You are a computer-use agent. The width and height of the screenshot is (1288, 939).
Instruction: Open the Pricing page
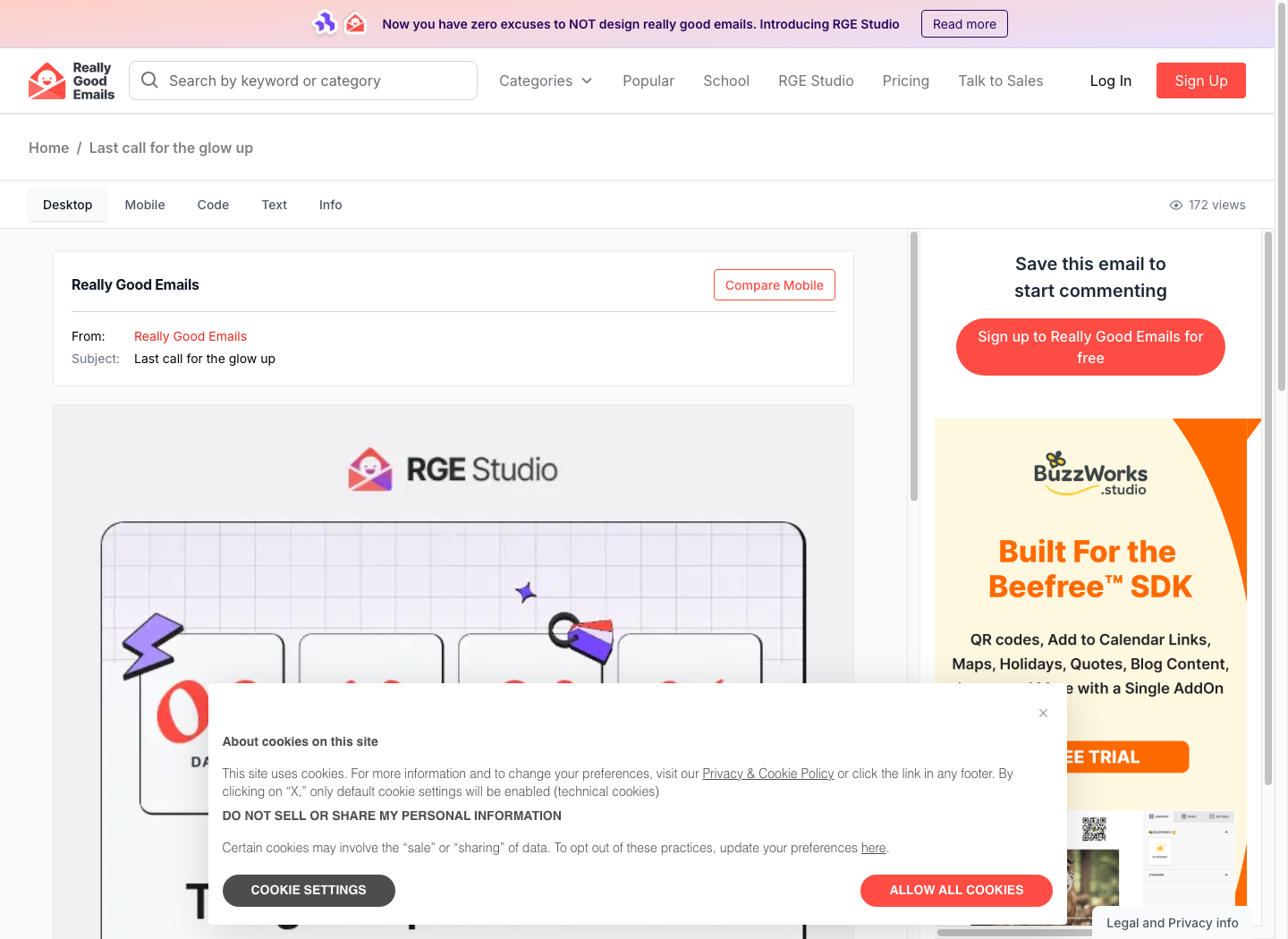point(906,80)
